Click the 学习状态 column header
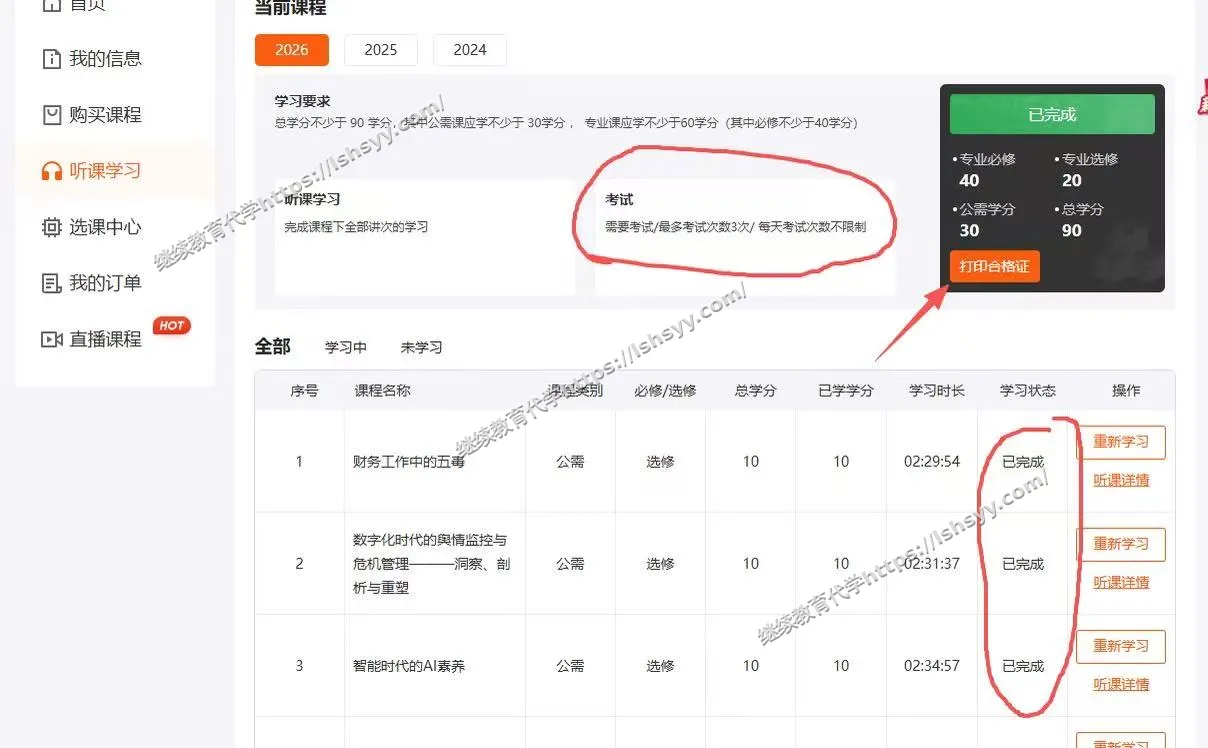The image size is (1208, 748). [1028, 391]
